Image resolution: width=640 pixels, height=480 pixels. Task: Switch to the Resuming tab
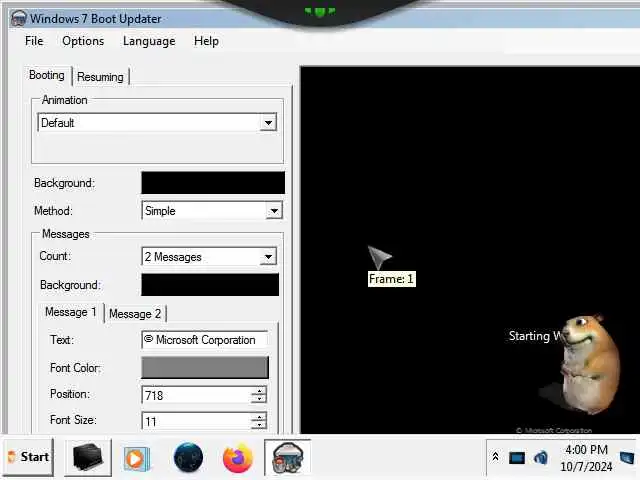click(x=100, y=77)
